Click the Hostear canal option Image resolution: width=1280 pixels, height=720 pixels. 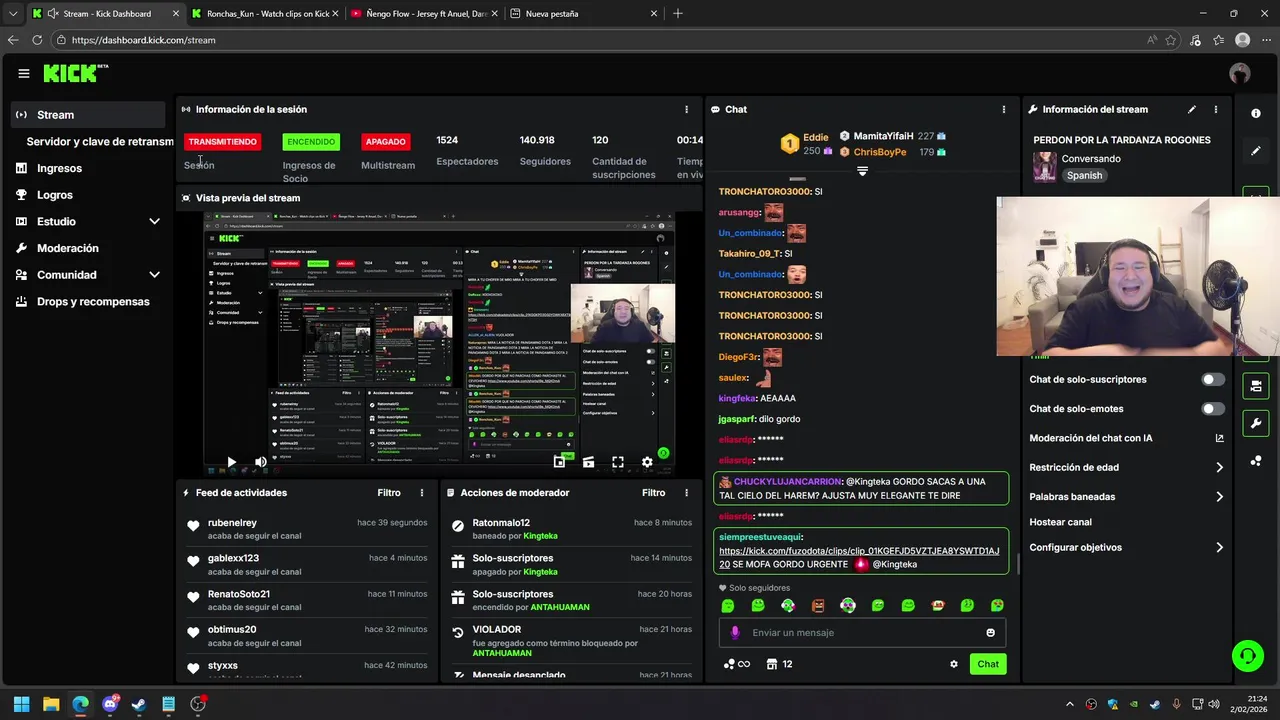[1060, 522]
